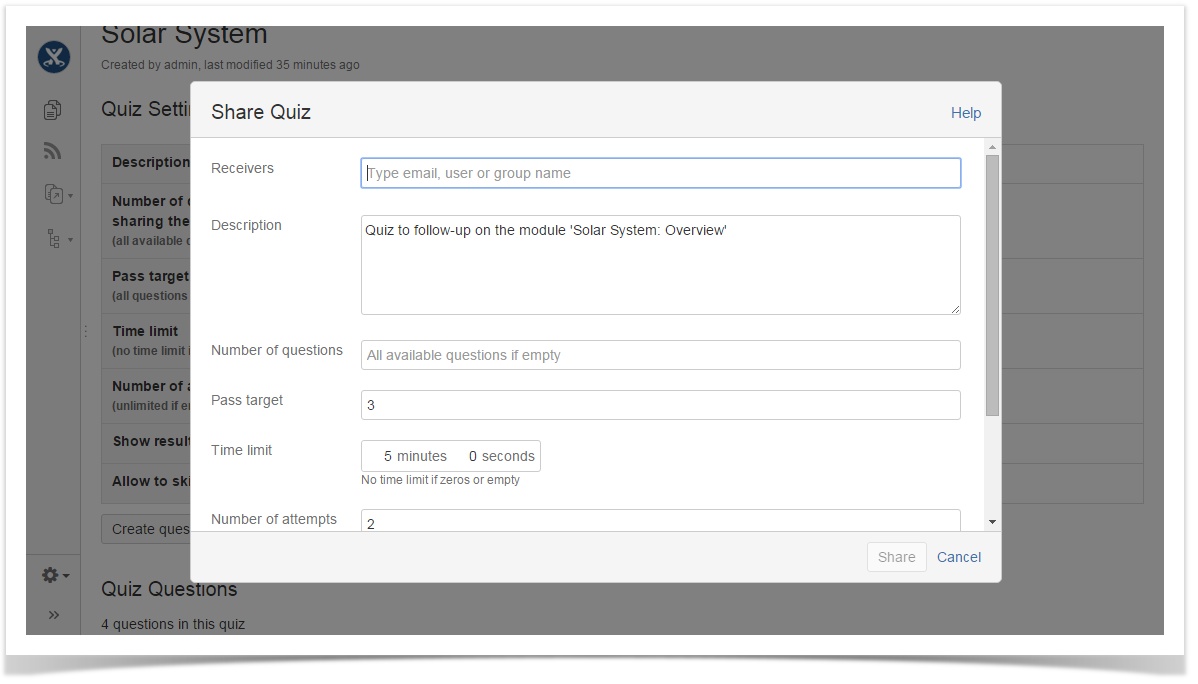
Task: Expand the page tree icon in the sidebar
Action: [x=57, y=239]
